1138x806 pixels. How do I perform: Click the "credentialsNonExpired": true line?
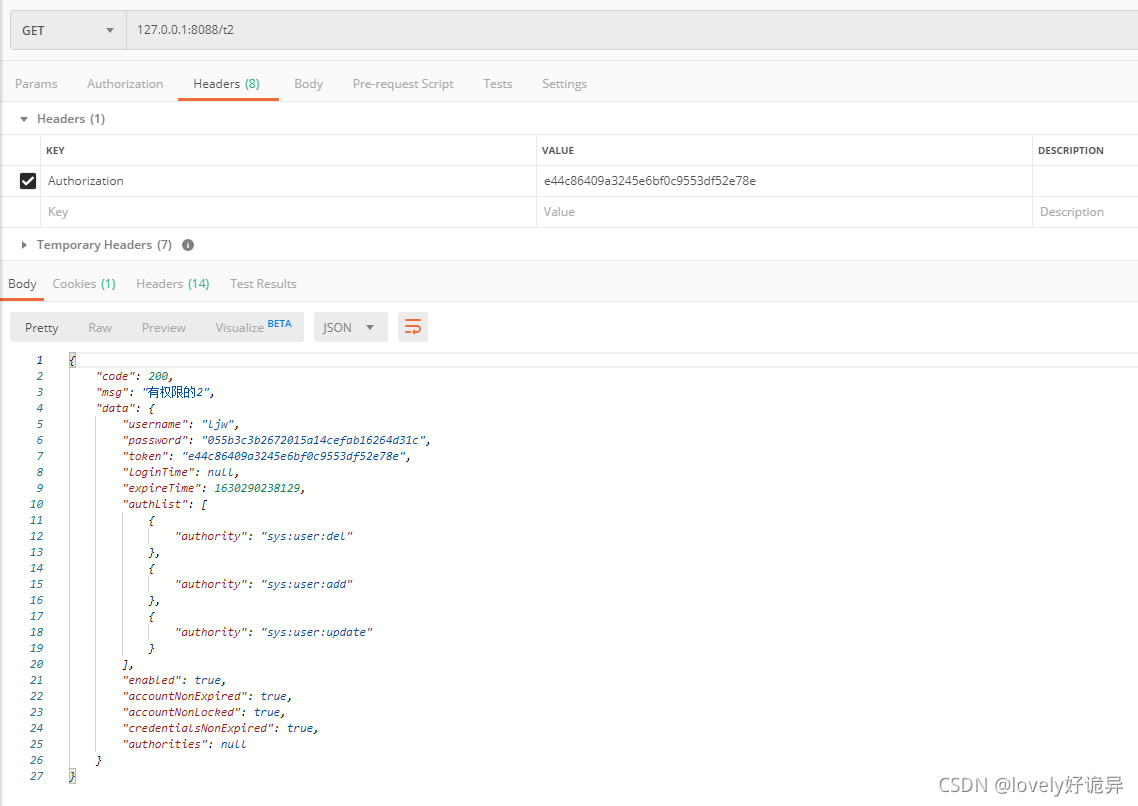click(x=221, y=728)
